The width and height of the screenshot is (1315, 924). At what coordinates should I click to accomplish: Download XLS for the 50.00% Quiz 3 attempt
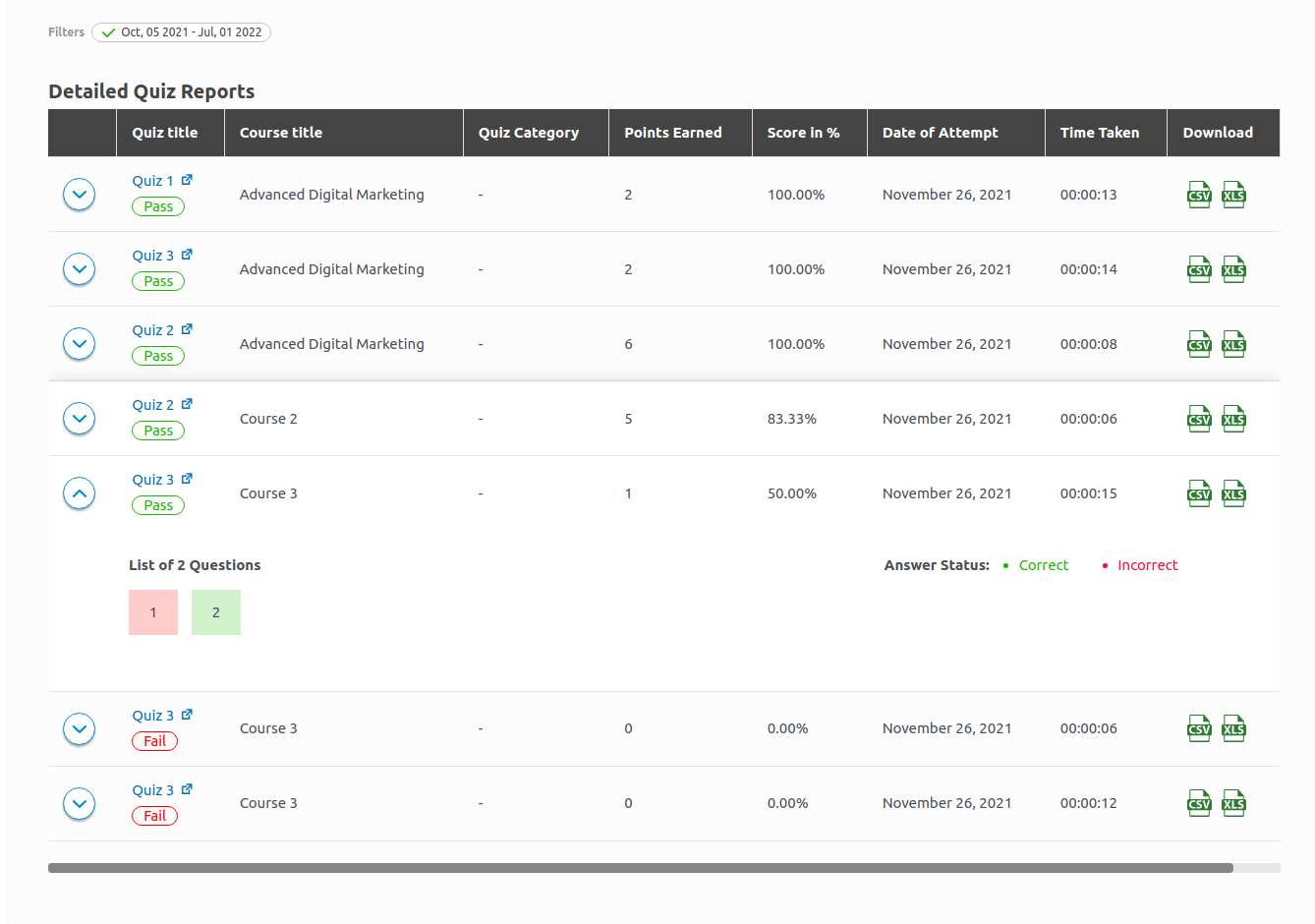pyautogui.click(x=1233, y=493)
